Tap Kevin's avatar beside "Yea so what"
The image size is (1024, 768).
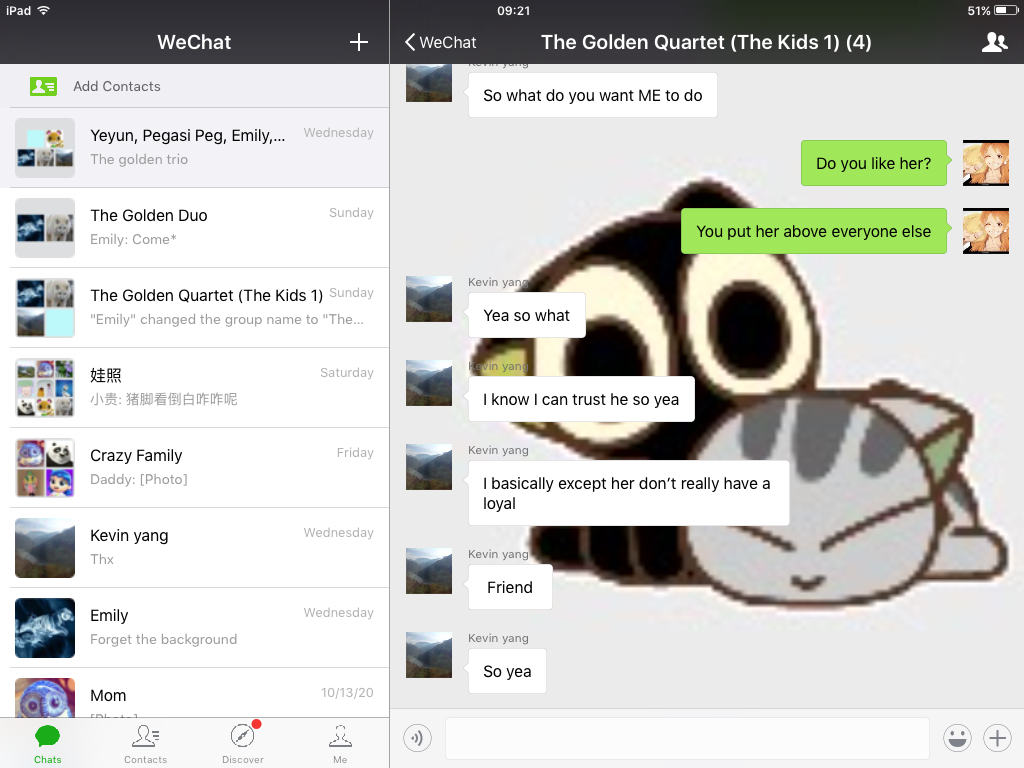(x=428, y=299)
